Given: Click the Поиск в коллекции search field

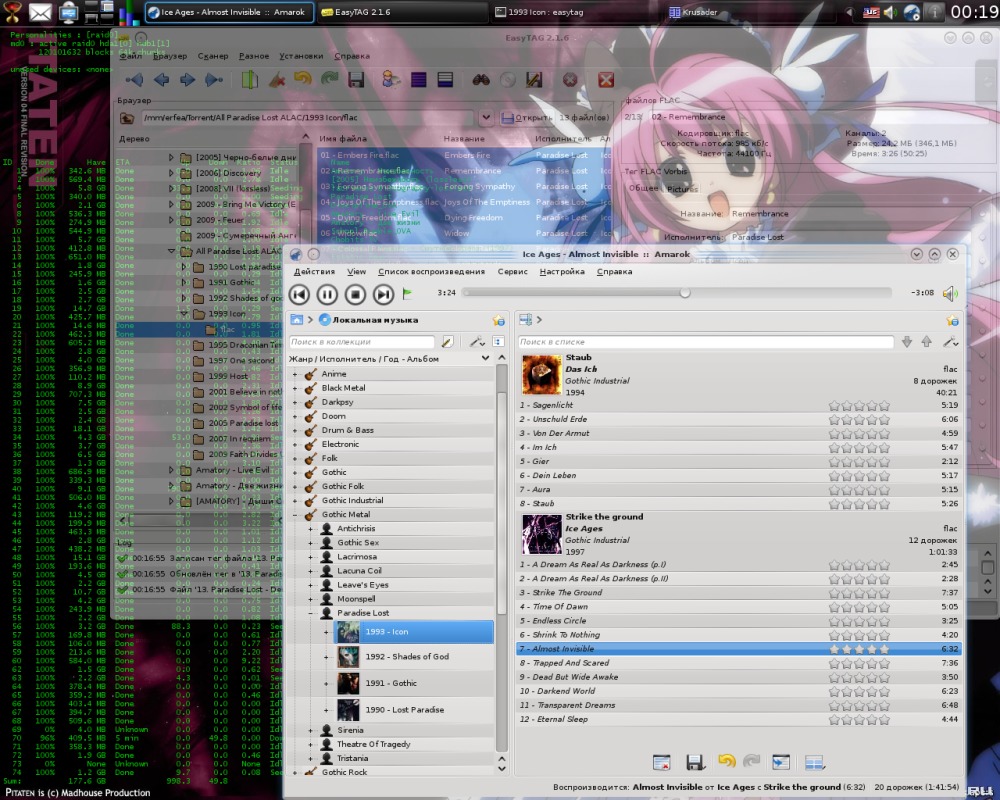Looking at the screenshot, I should (362, 342).
